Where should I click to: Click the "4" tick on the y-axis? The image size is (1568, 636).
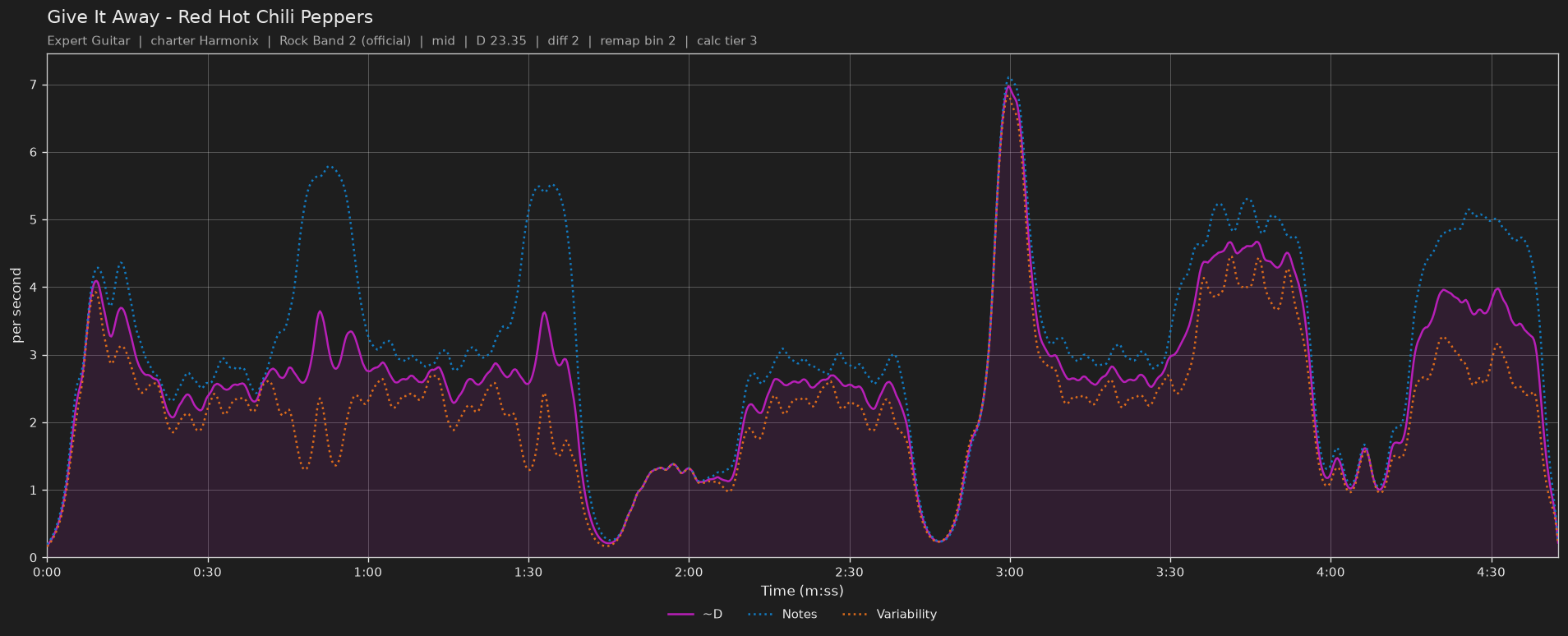pos(34,288)
